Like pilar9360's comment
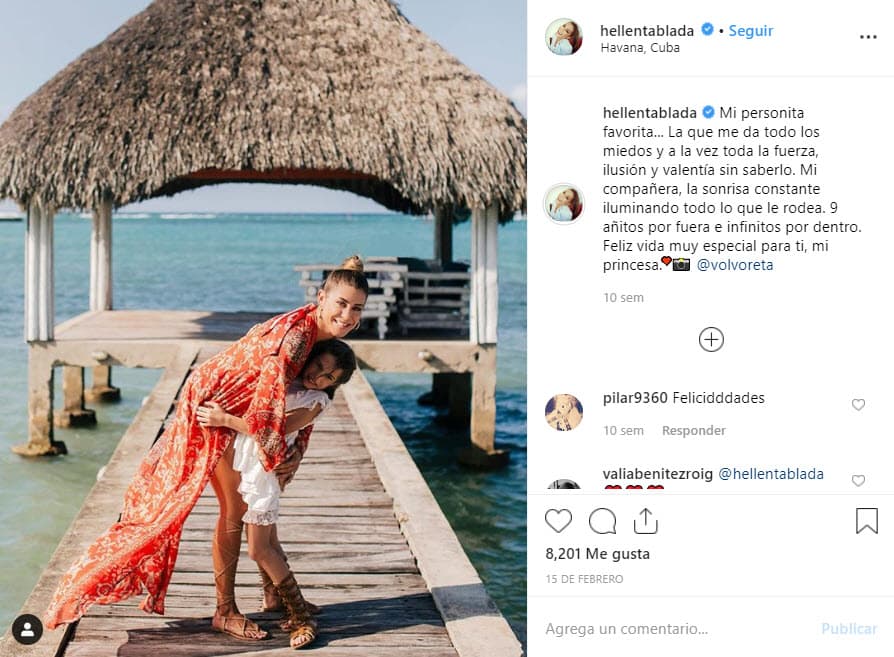 pos(858,405)
